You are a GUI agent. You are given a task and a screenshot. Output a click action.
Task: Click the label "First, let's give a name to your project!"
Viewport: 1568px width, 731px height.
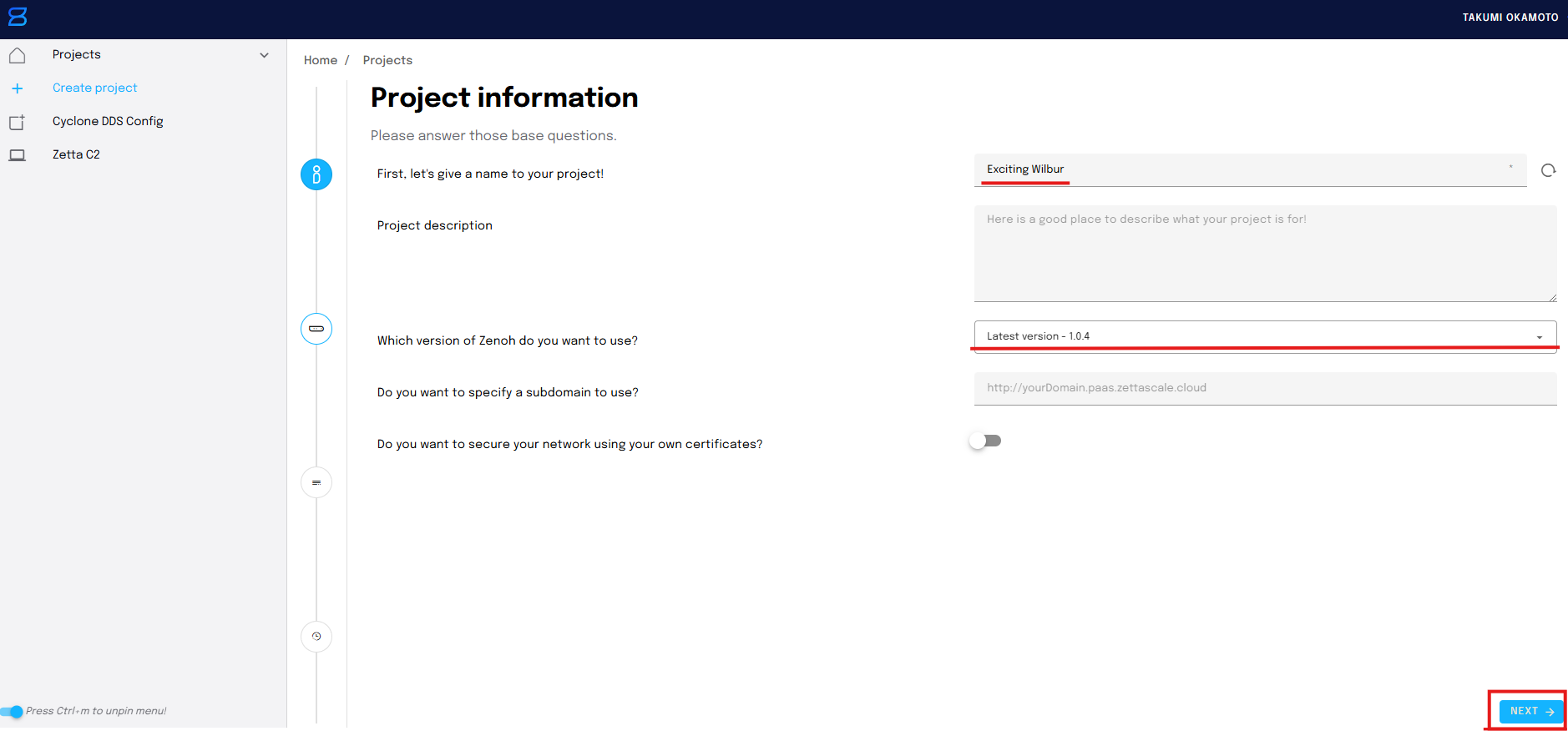pyautogui.click(x=490, y=174)
